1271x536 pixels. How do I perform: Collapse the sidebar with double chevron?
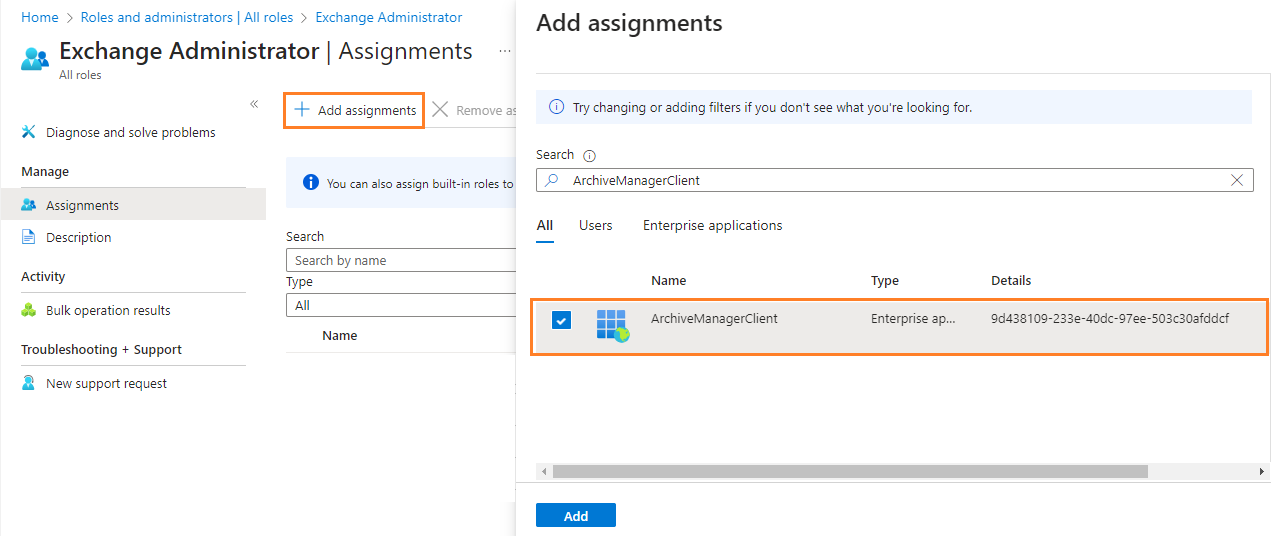[x=254, y=104]
